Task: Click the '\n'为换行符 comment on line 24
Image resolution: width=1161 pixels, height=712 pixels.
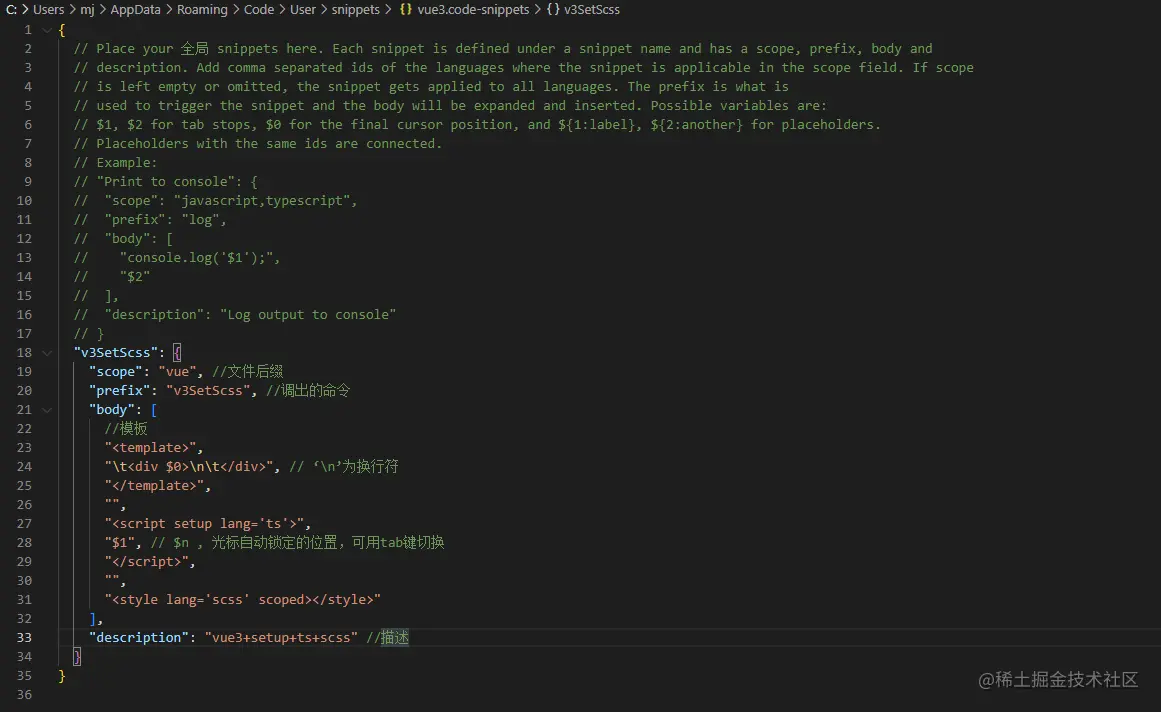Action: [344, 466]
